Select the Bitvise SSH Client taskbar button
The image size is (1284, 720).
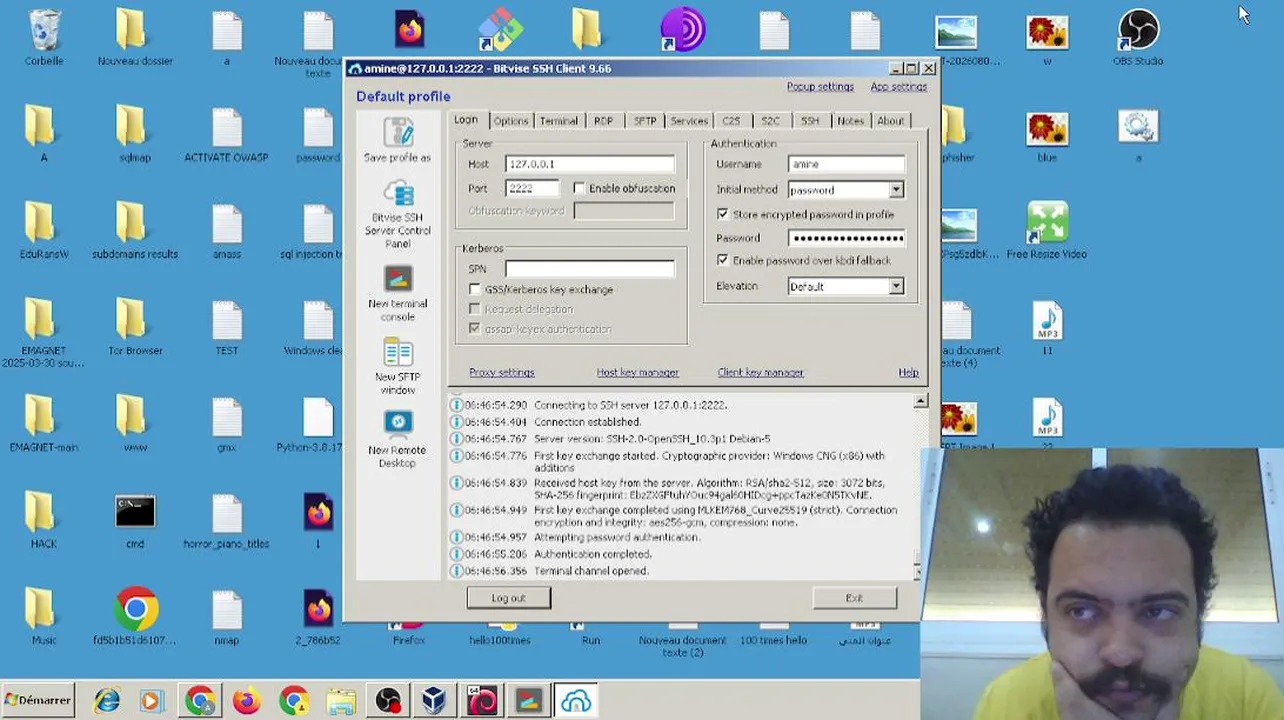click(576, 701)
